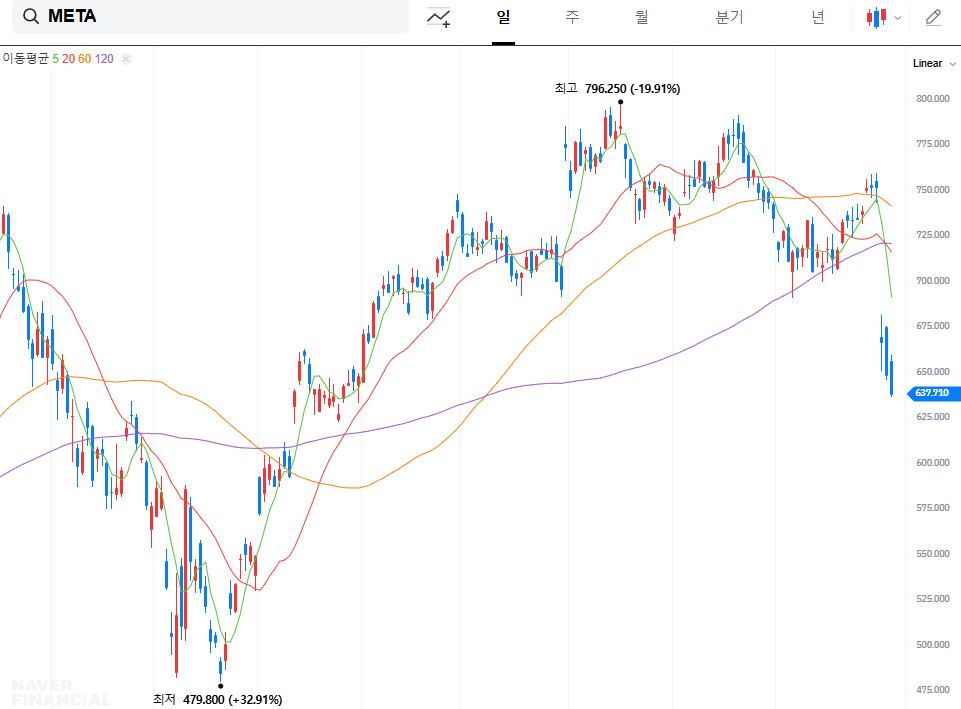Remove the moving average indicator
Viewport: 961px width, 709px height.
pos(126,59)
